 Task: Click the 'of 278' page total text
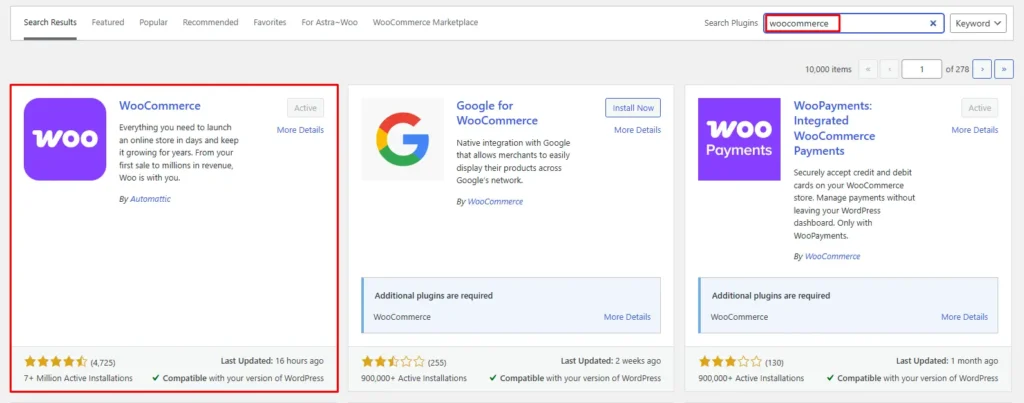(x=957, y=69)
